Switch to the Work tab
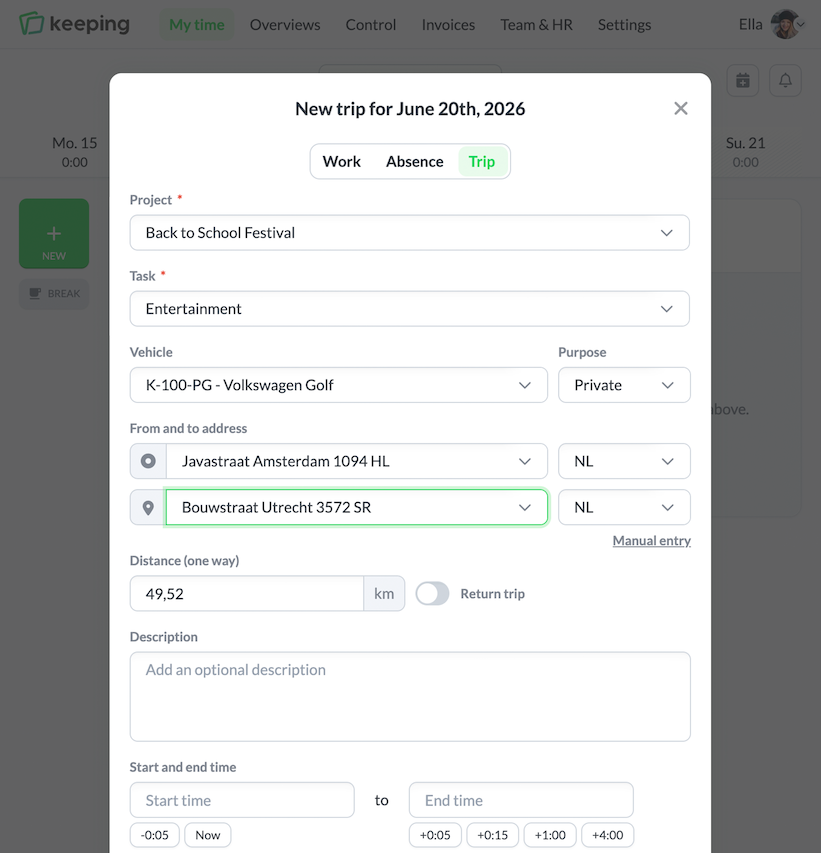821x853 pixels. coord(342,162)
